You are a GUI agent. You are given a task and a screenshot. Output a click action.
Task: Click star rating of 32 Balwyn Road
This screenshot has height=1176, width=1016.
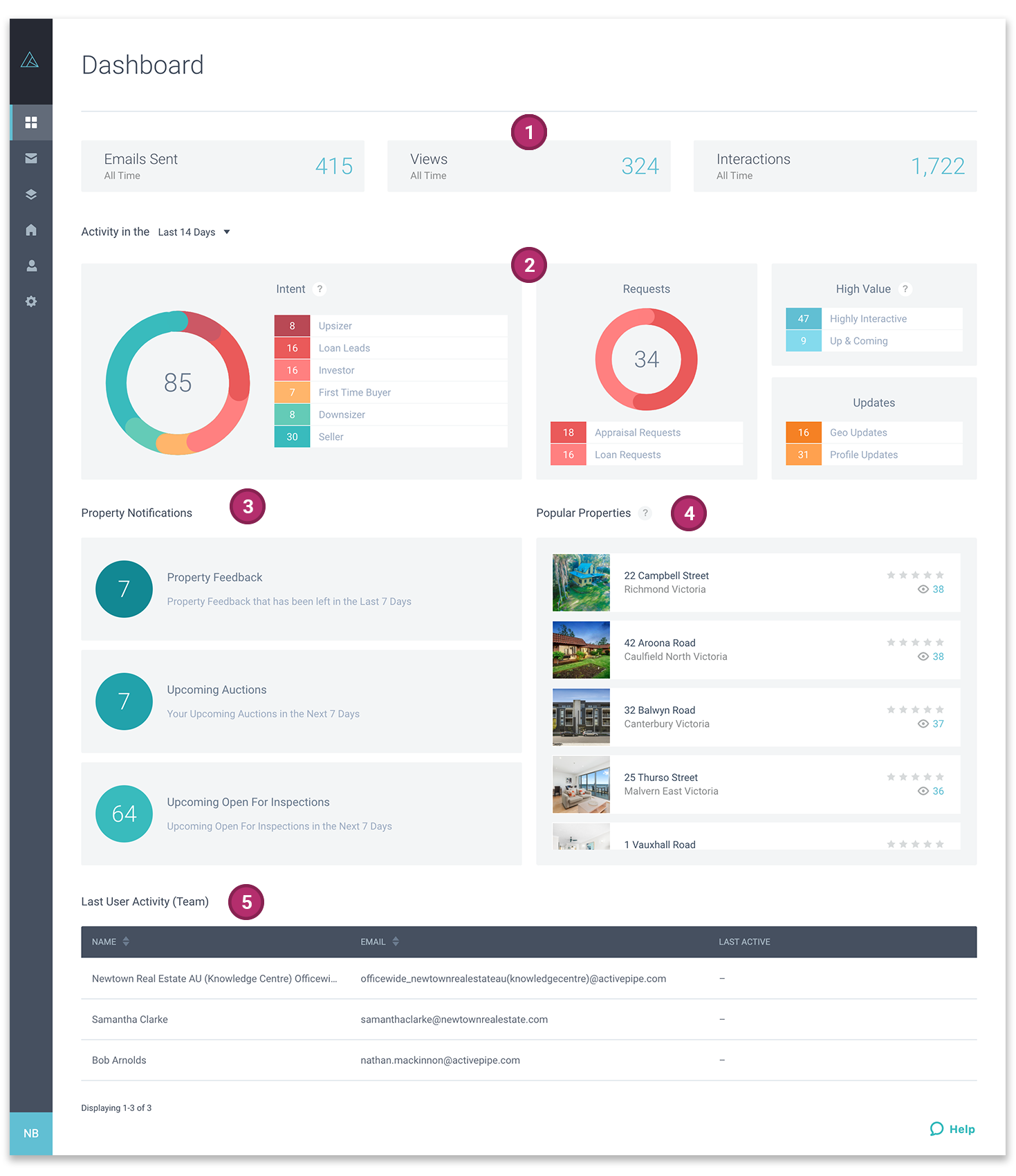click(x=915, y=709)
